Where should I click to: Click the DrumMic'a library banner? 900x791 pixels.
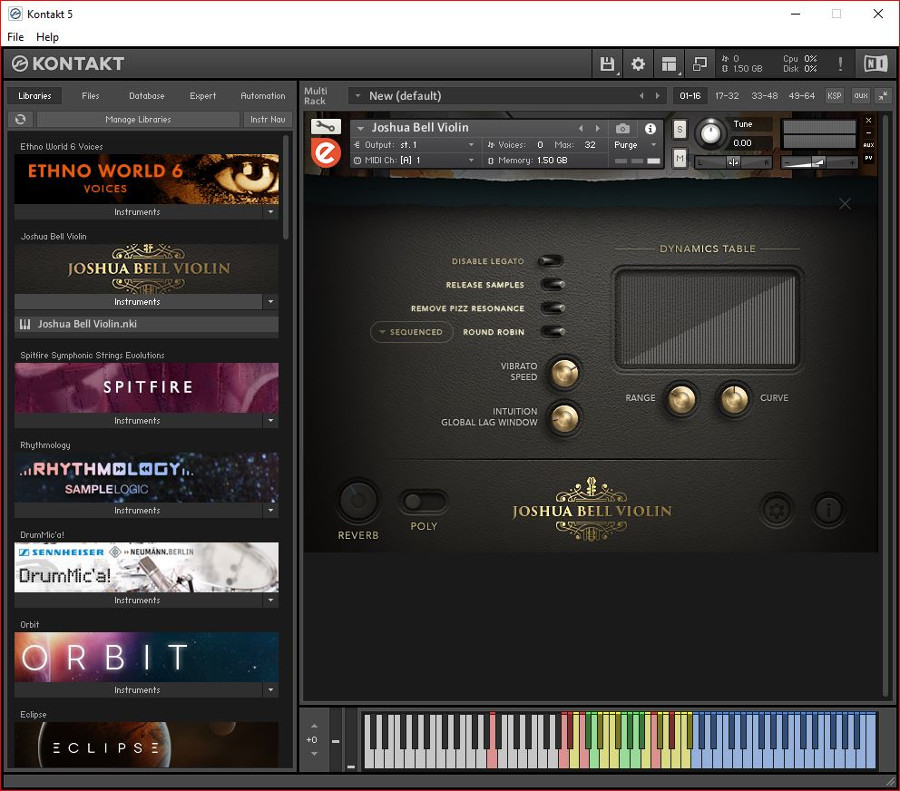click(x=146, y=567)
